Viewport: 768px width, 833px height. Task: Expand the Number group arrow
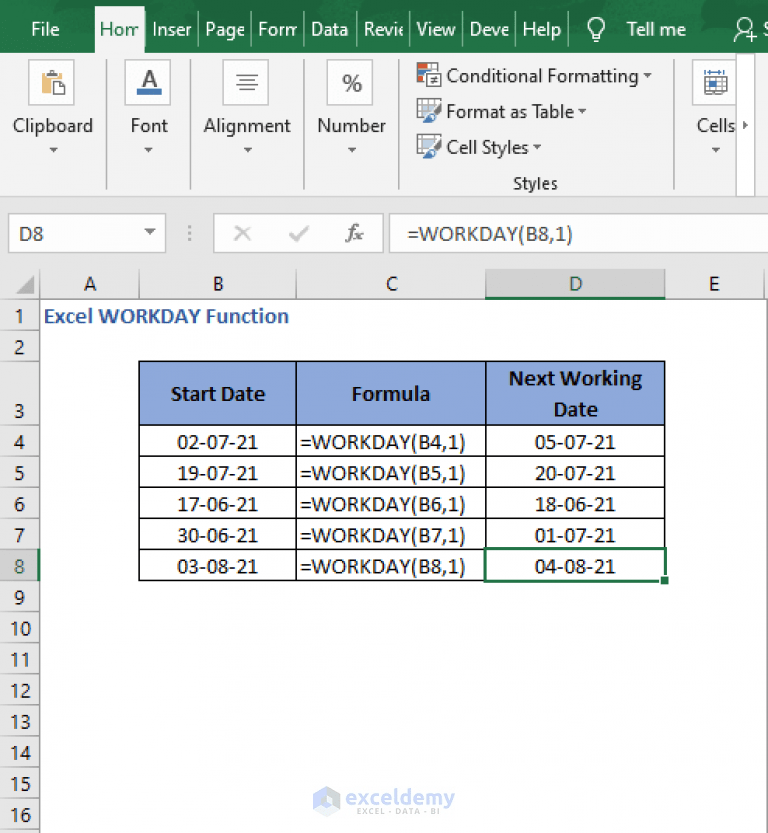click(352, 150)
